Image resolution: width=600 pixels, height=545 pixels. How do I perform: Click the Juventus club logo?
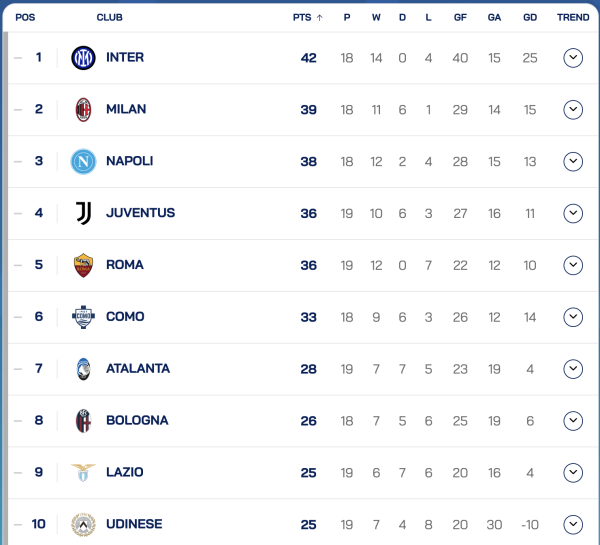[x=83, y=213]
